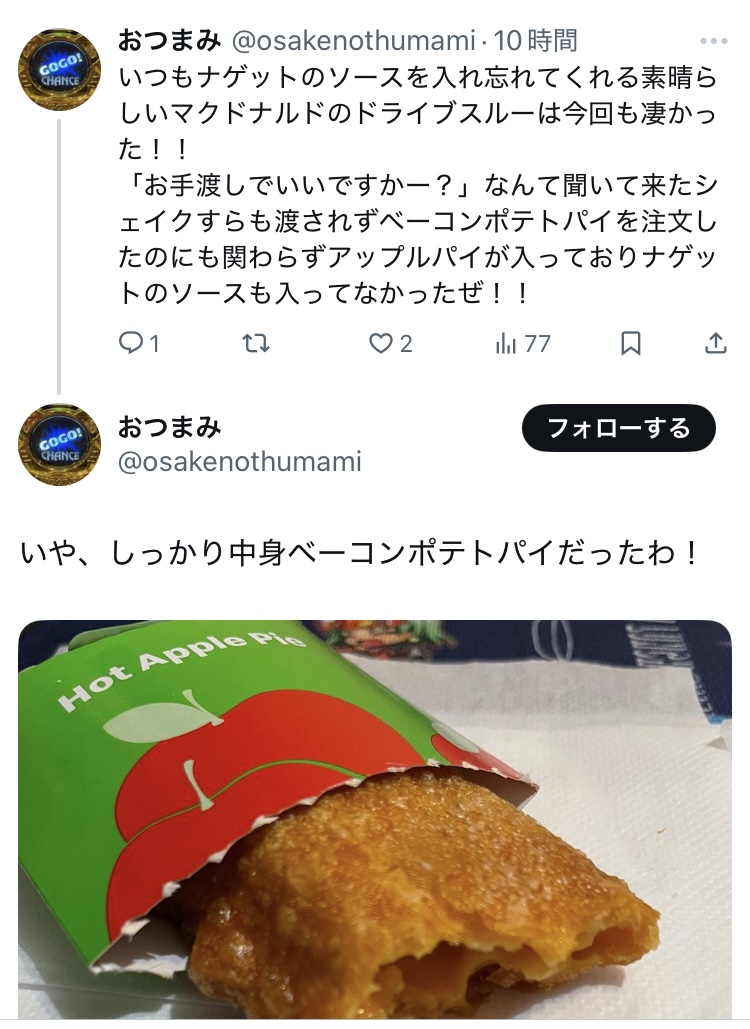Open the GOGO CHANCE avatar on reply tweet
The image size is (750, 1029).
pyautogui.click(x=59, y=444)
